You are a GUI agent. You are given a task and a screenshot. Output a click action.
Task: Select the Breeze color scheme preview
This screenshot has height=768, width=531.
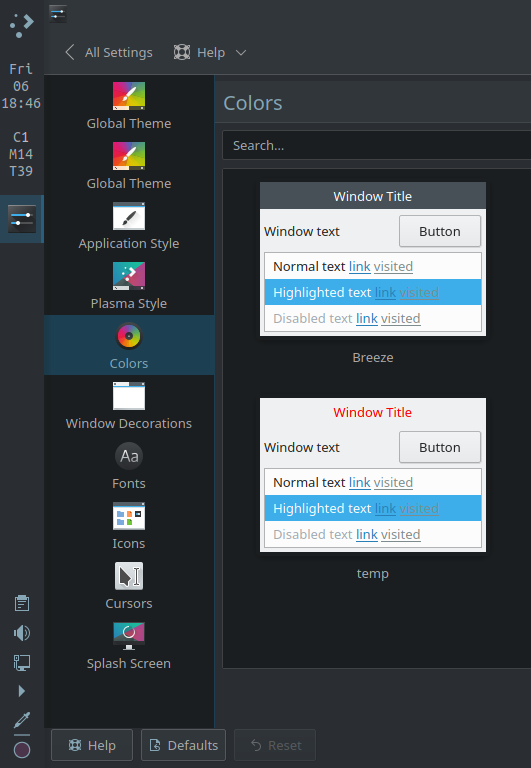click(x=373, y=259)
